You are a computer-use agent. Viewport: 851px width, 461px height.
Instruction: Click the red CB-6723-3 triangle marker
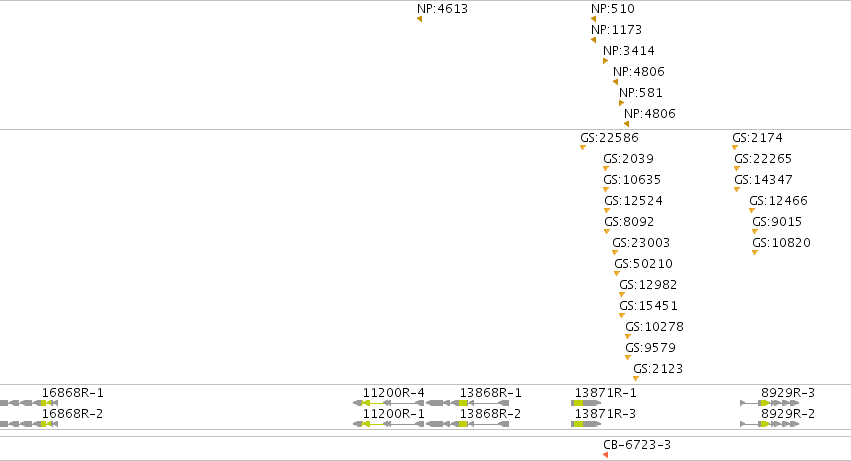pyautogui.click(x=606, y=455)
